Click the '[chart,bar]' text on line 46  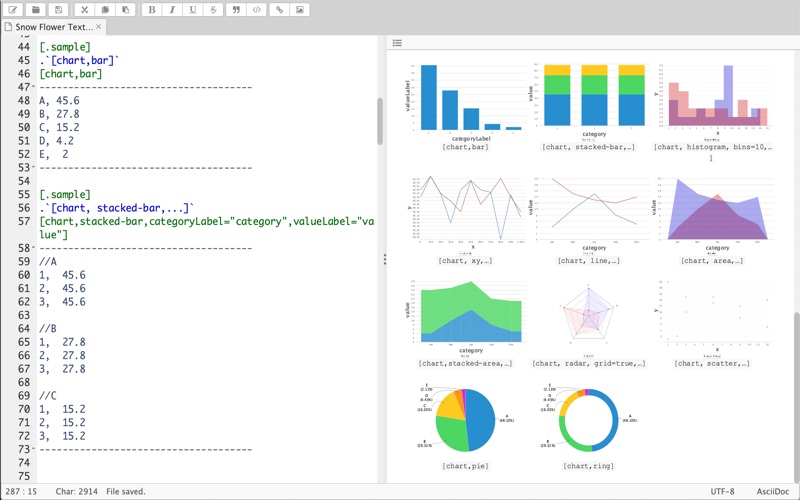(x=70, y=74)
